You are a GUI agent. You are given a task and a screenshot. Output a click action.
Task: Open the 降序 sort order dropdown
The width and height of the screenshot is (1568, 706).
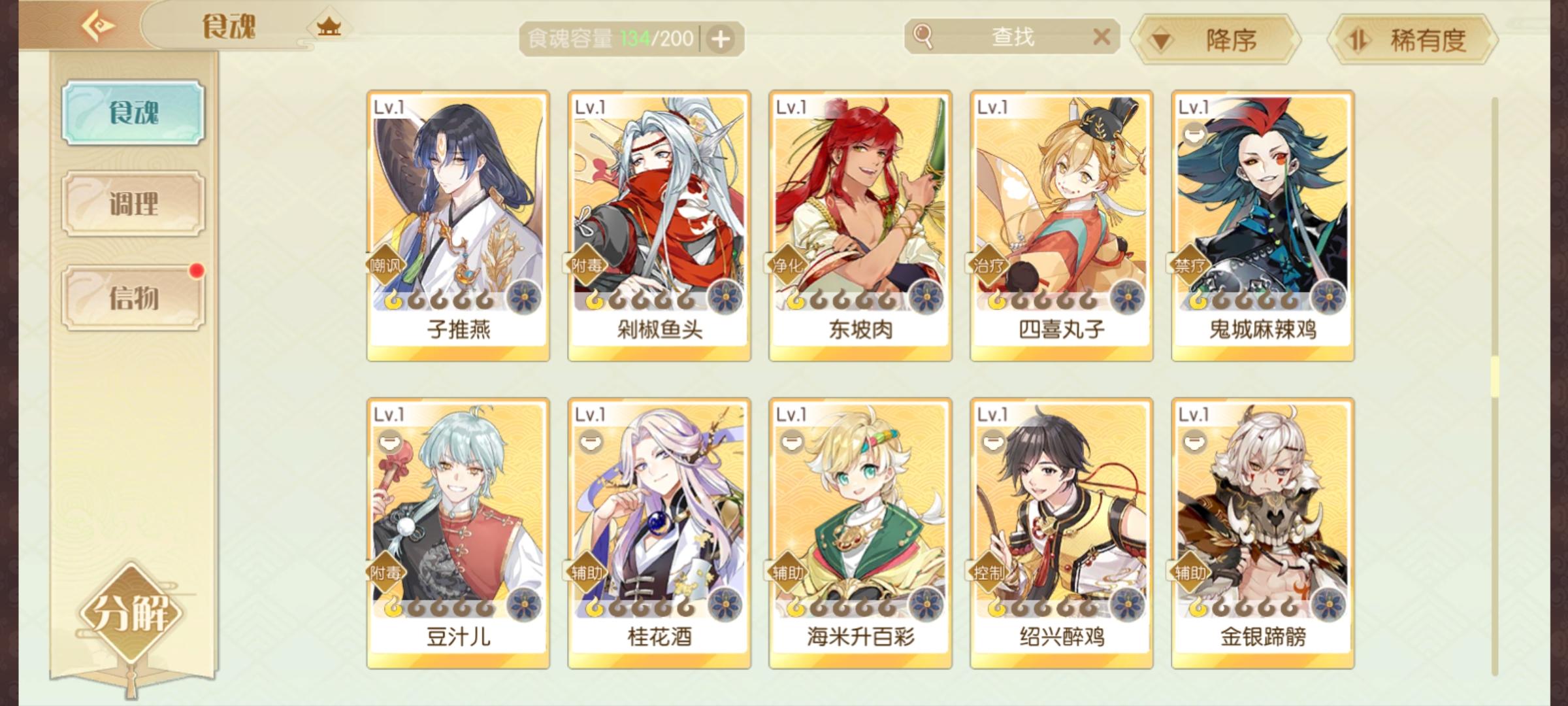[1216, 41]
